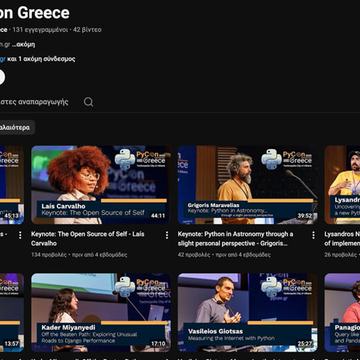Open 'και 1 ακόμη σύνδεσμος' links
360x360 pixels.
pos(41,59)
